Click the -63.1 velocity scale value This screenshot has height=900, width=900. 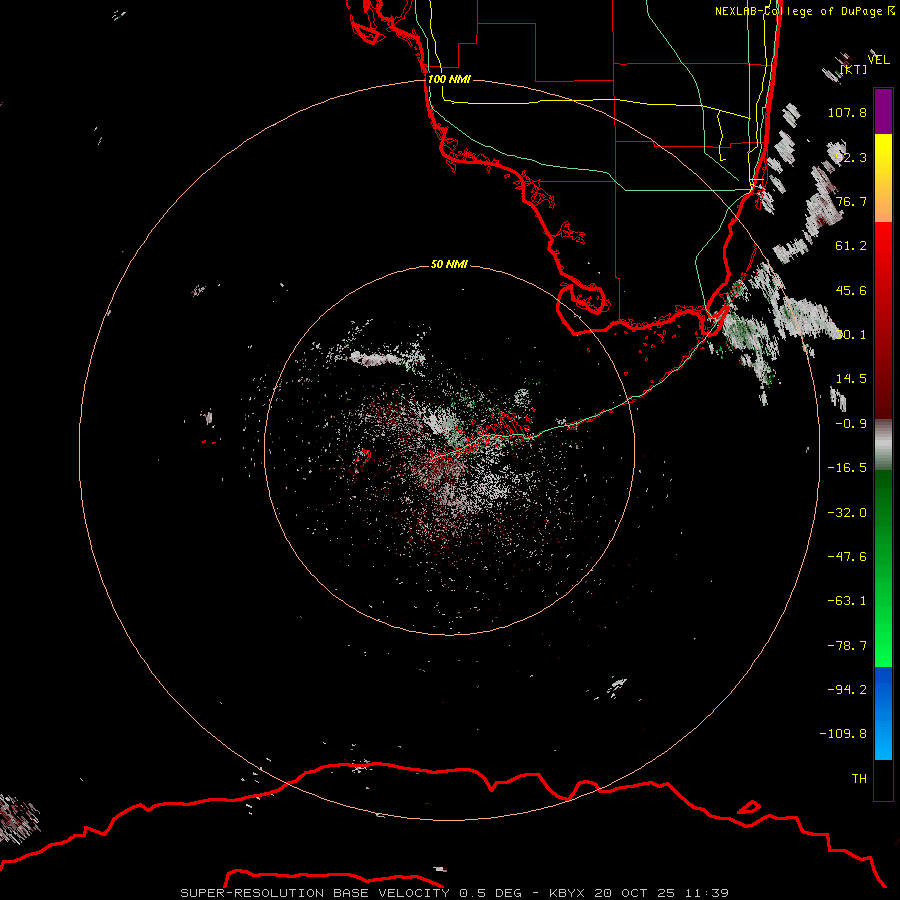(847, 601)
